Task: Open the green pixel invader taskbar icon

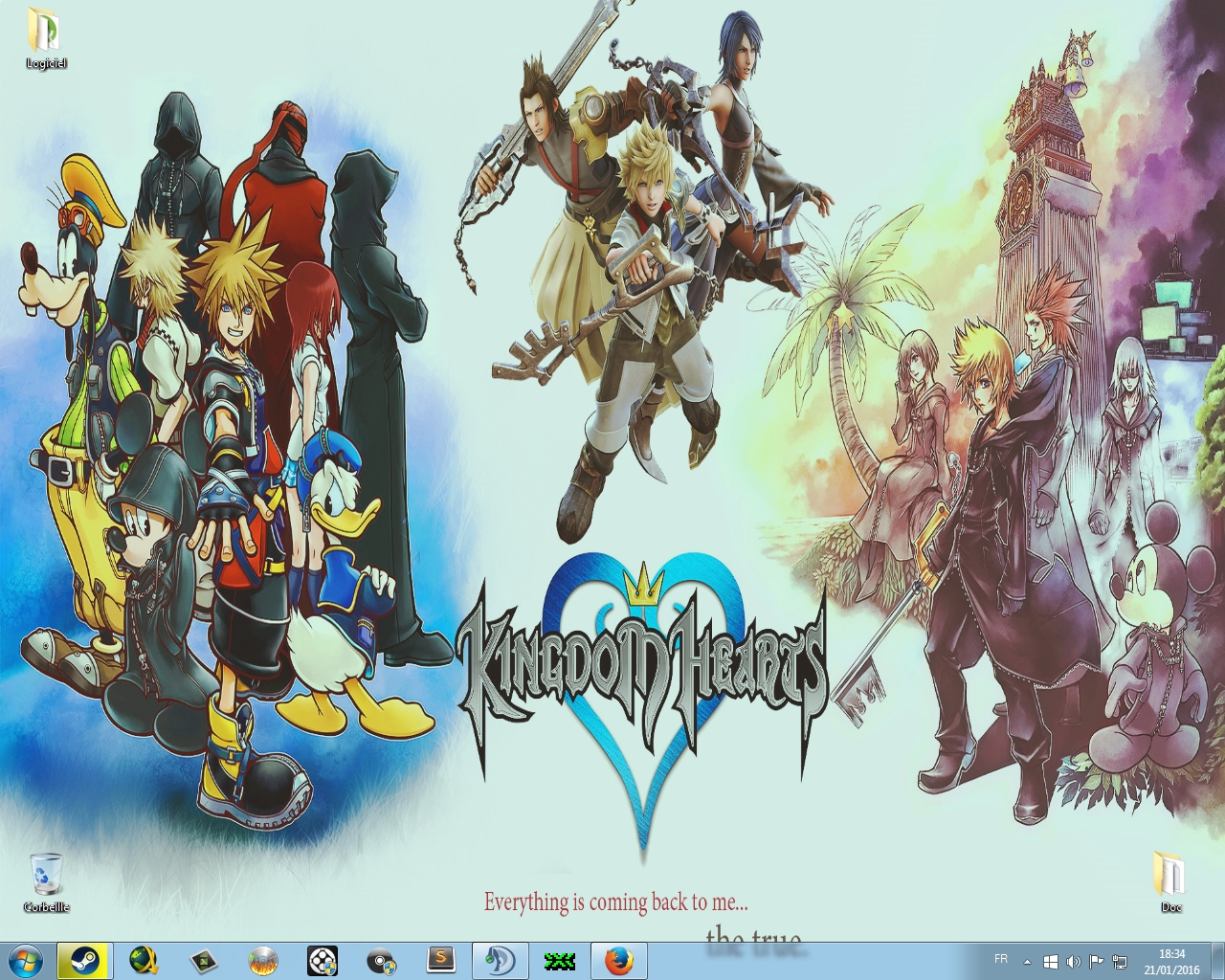Action: [559, 961]
